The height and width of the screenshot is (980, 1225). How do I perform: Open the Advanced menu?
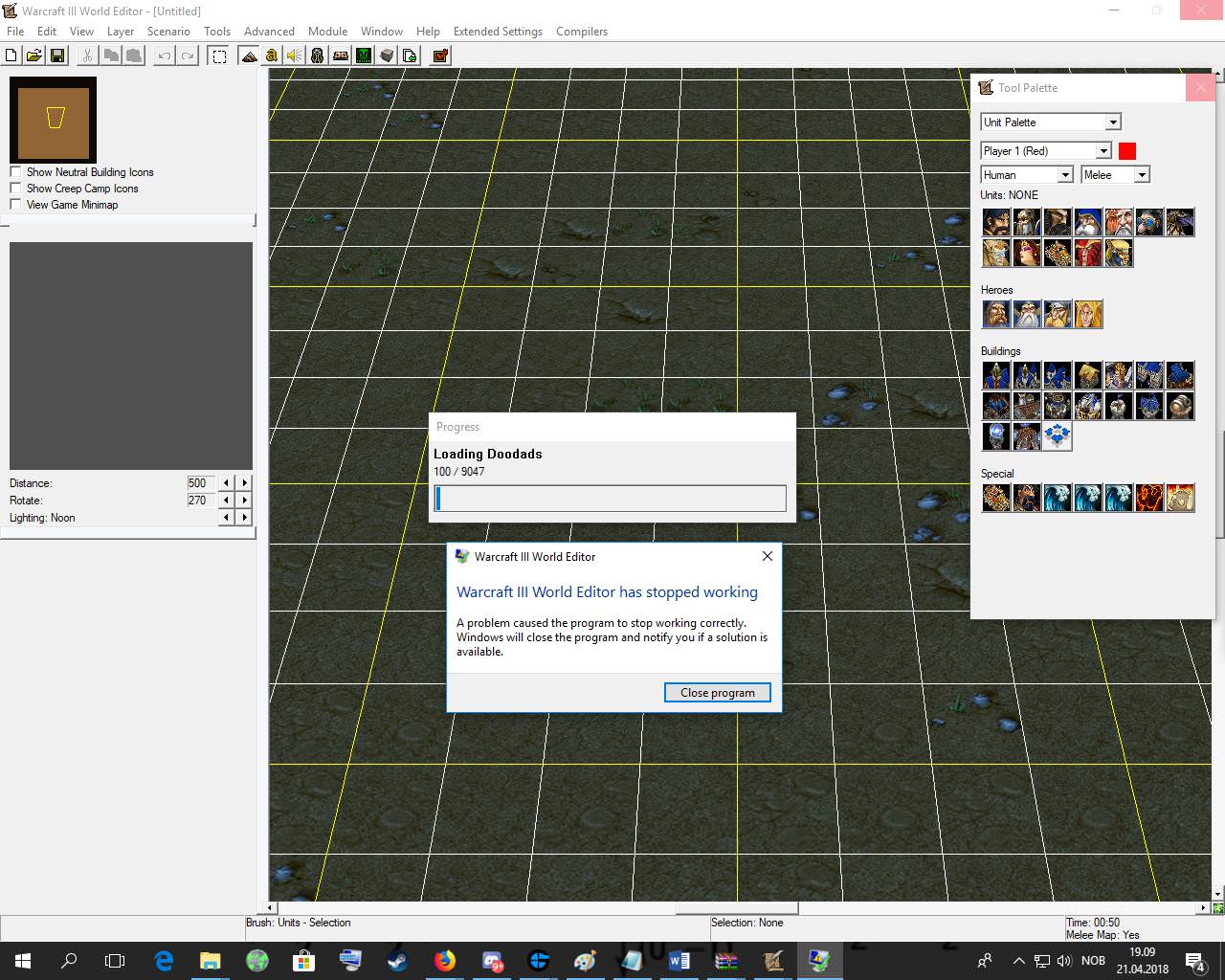click(x=269, y=32)
